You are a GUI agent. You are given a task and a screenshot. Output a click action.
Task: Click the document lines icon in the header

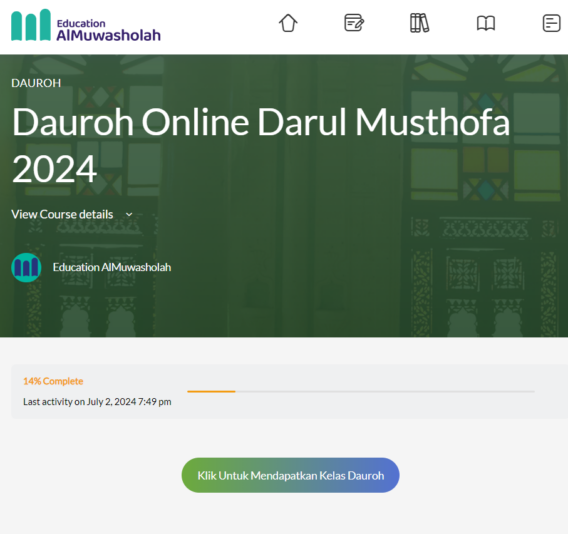551,23
